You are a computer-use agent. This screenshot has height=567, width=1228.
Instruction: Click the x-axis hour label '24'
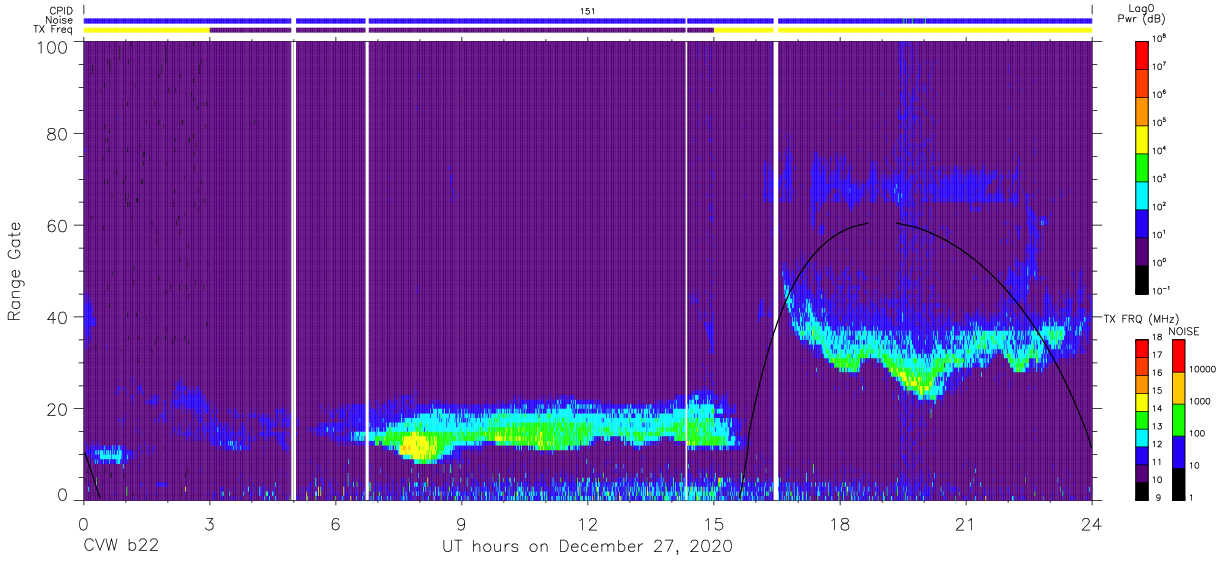pos(1092,523)
